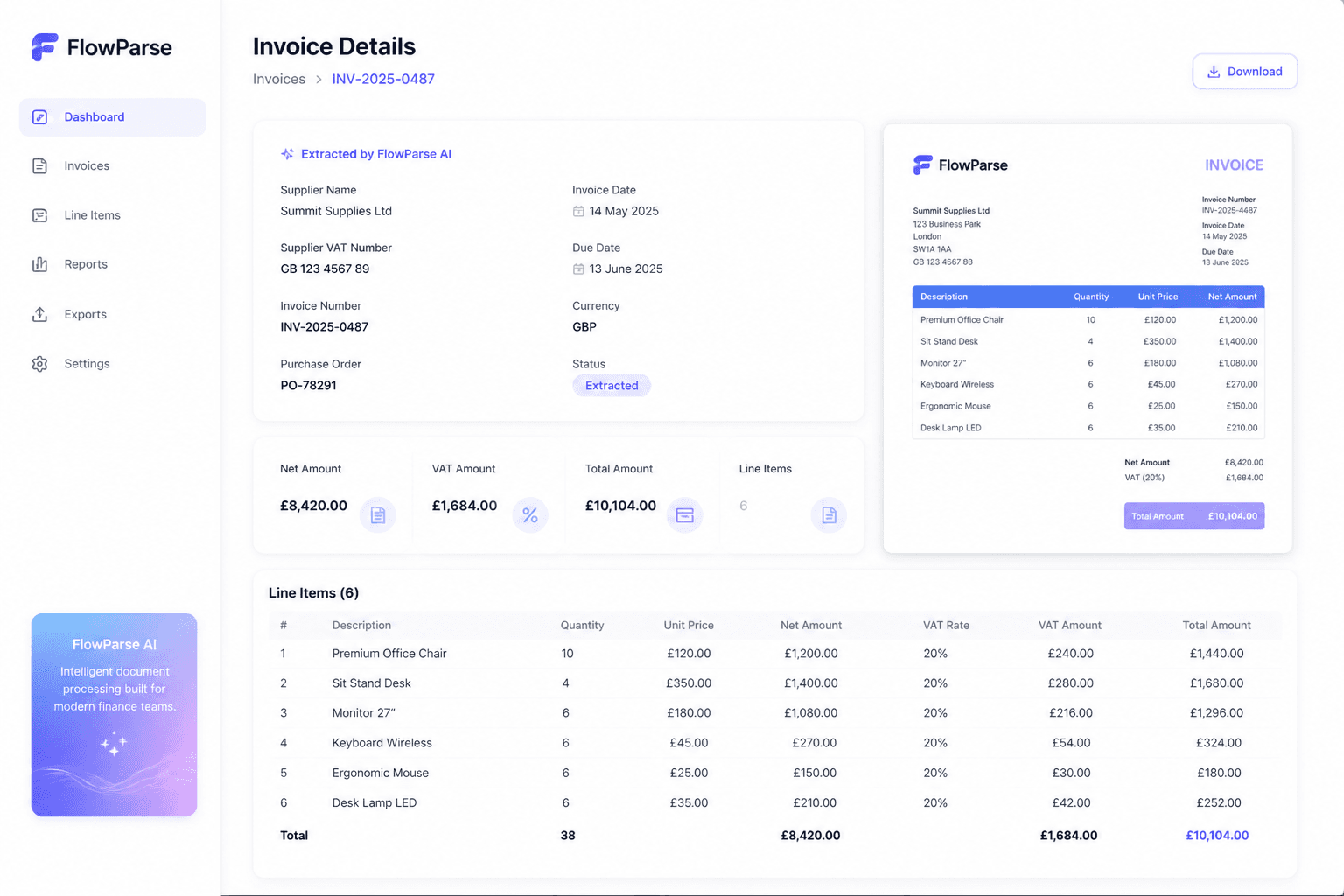This screenshot has width=1344, height=896.
Task: Click the Total Amount bar on invoice preview
Action: (x=1194, y=516)
